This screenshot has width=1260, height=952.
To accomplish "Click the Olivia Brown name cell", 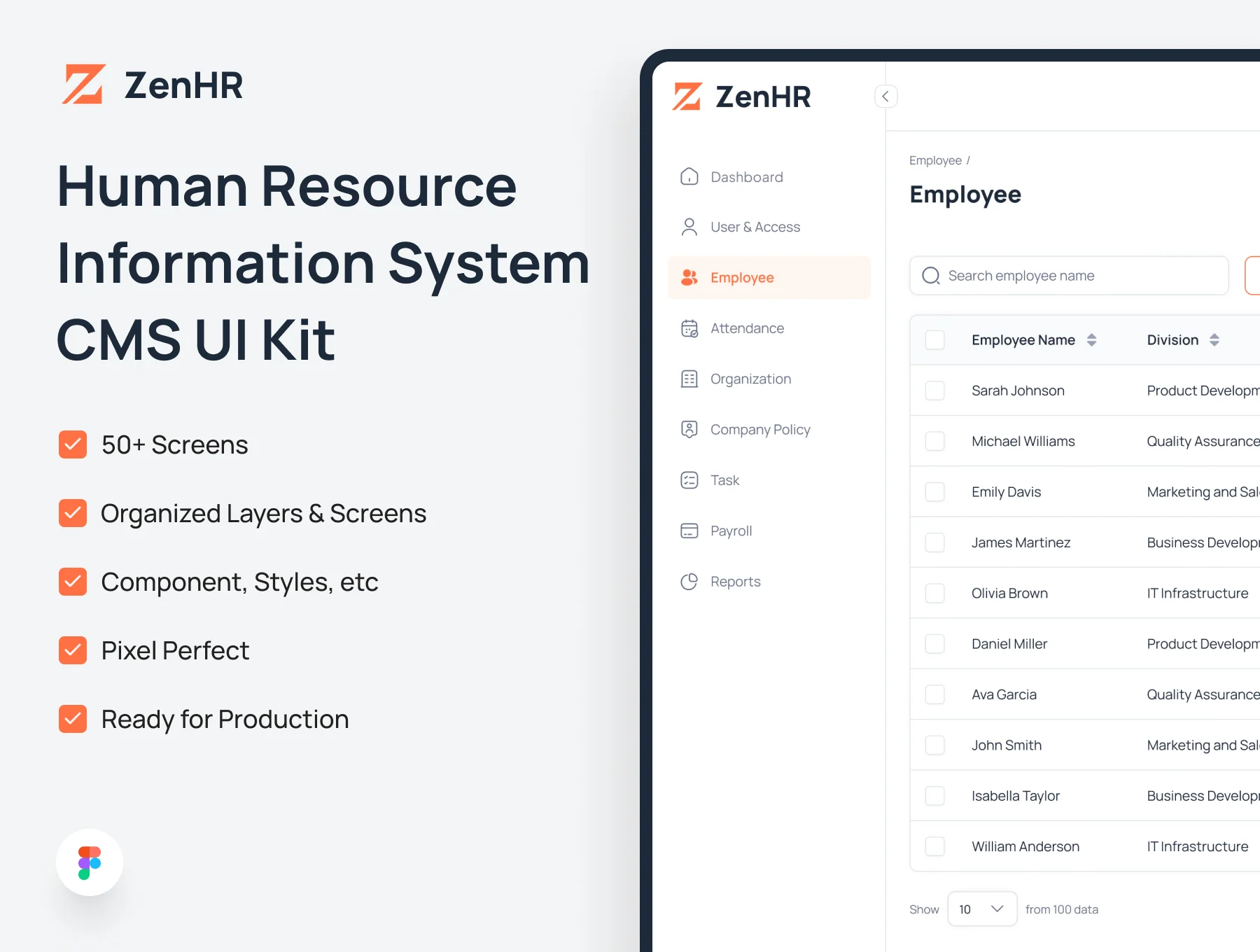I will coord(1009,594).
